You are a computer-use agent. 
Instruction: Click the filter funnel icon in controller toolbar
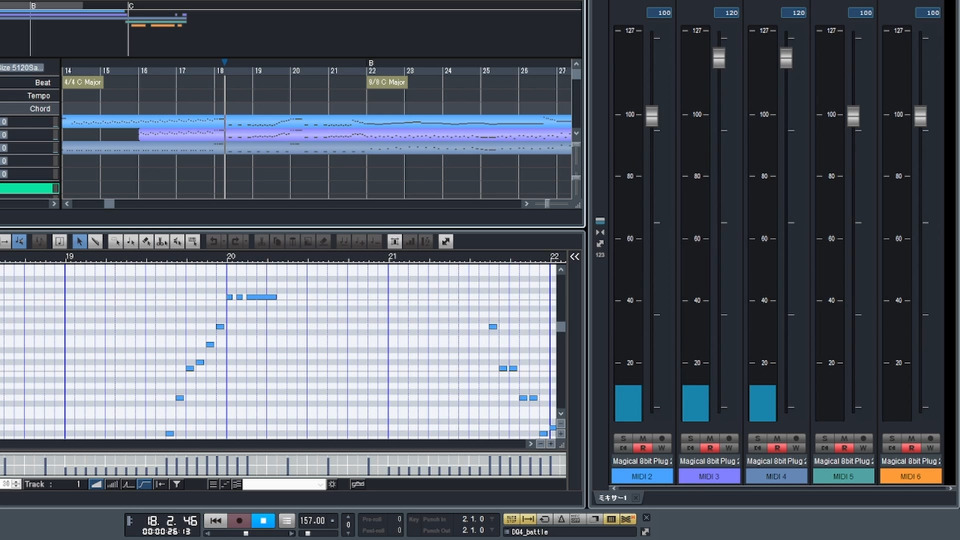(x=176, y=484)
